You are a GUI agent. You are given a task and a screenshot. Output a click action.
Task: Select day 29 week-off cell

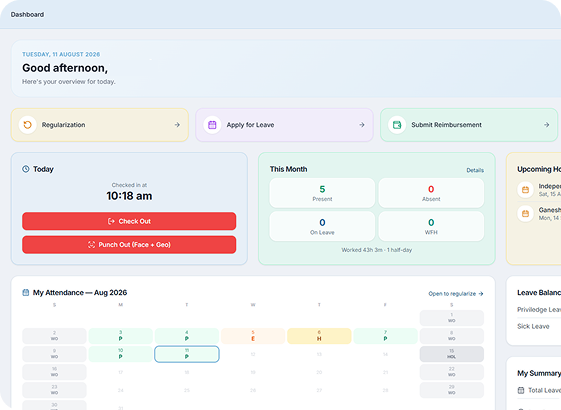452,390
